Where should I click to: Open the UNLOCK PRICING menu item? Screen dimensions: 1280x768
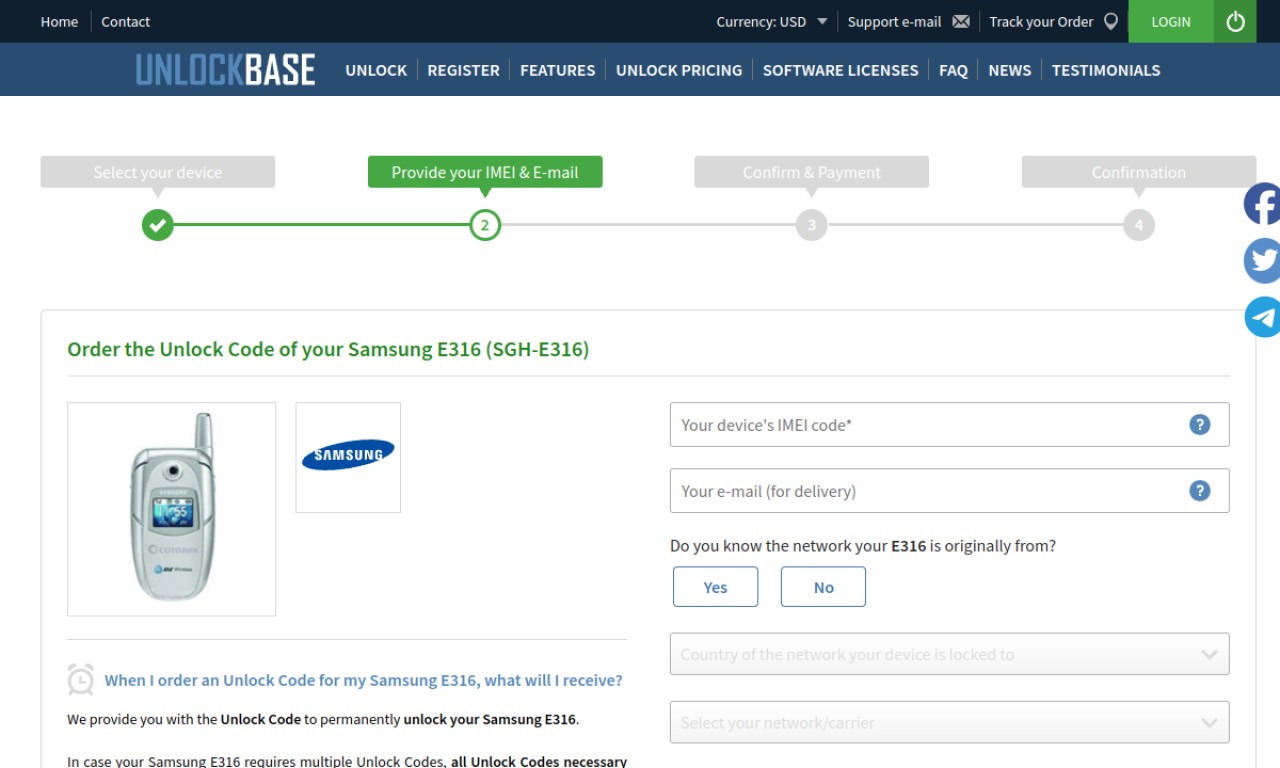pyautogui.click(x=679, y=70)
